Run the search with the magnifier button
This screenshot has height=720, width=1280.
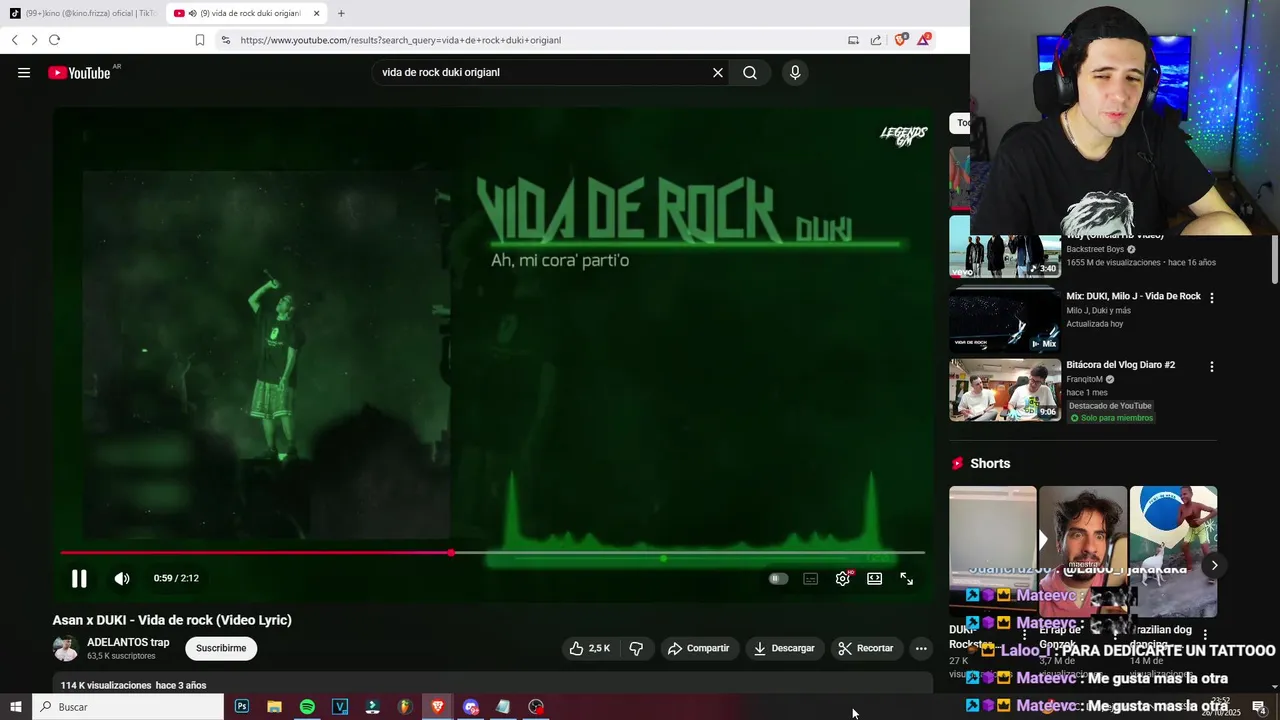[x=750, y=72]
